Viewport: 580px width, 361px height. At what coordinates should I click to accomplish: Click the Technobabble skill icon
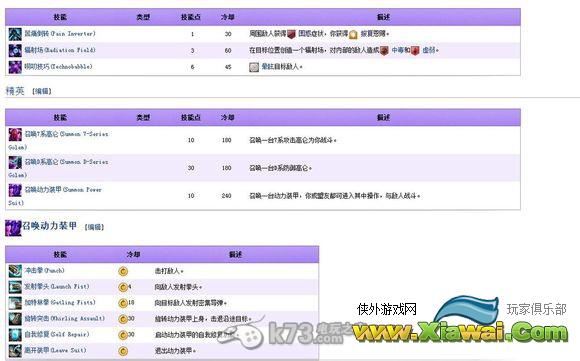click(x=15, y=67)
